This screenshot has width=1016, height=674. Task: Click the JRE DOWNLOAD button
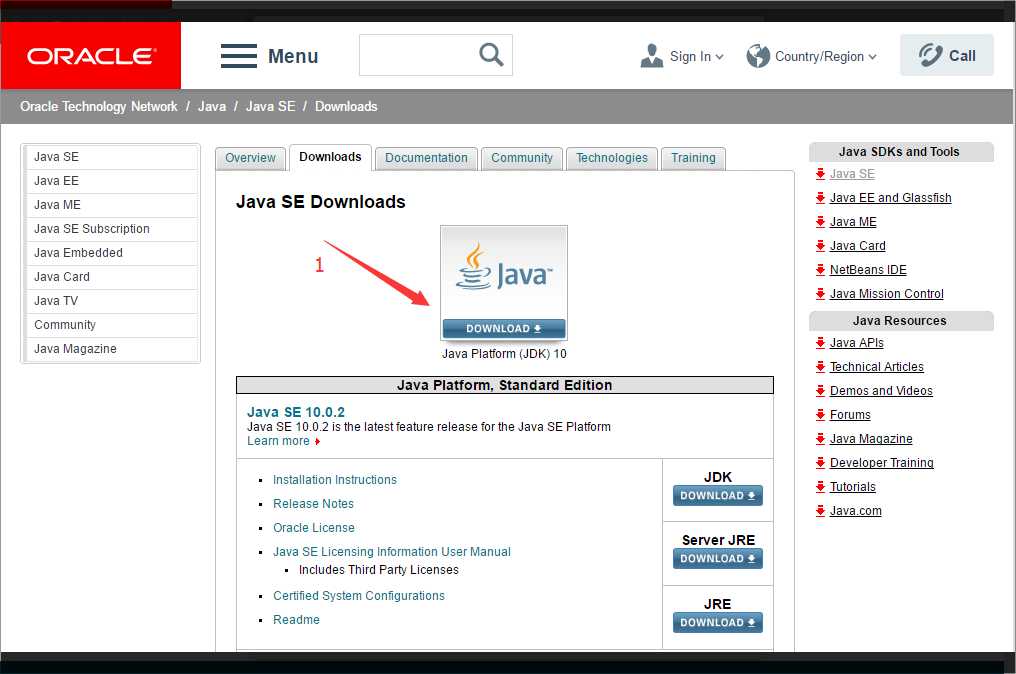coord(717,623)
